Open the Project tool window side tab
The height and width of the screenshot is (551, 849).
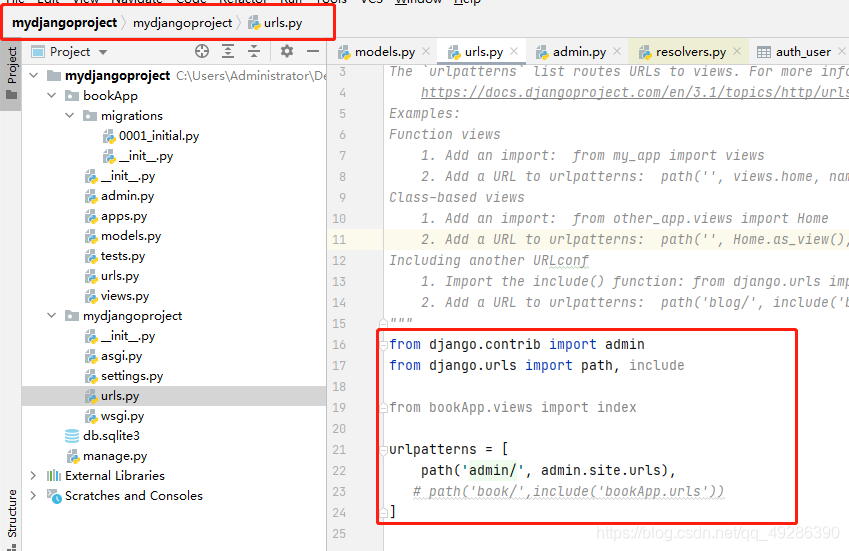[11, 74]
